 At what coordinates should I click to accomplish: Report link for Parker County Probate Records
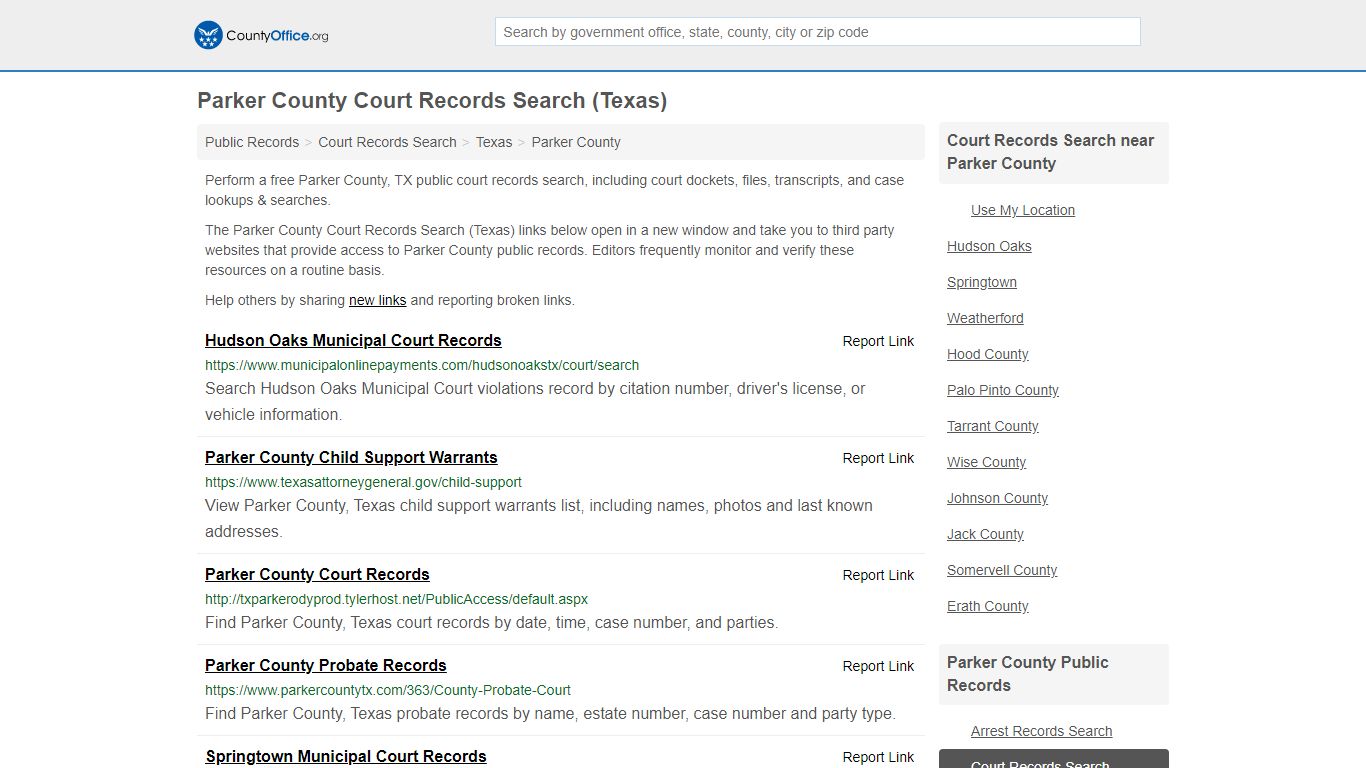coord(878,666)
